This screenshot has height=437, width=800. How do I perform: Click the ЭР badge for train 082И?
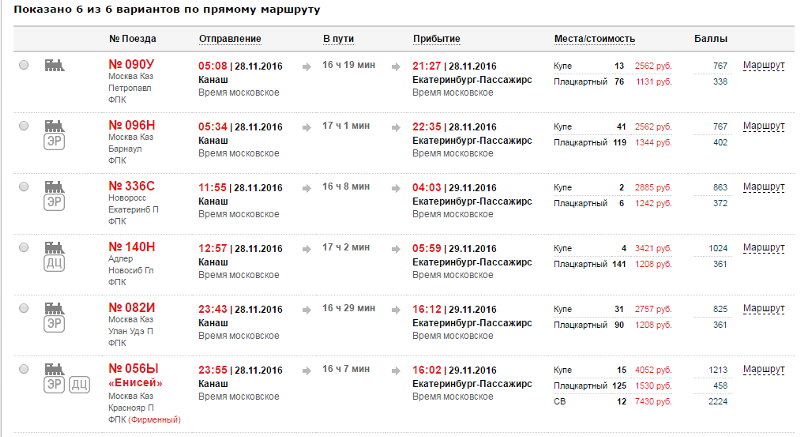point(54,324)
